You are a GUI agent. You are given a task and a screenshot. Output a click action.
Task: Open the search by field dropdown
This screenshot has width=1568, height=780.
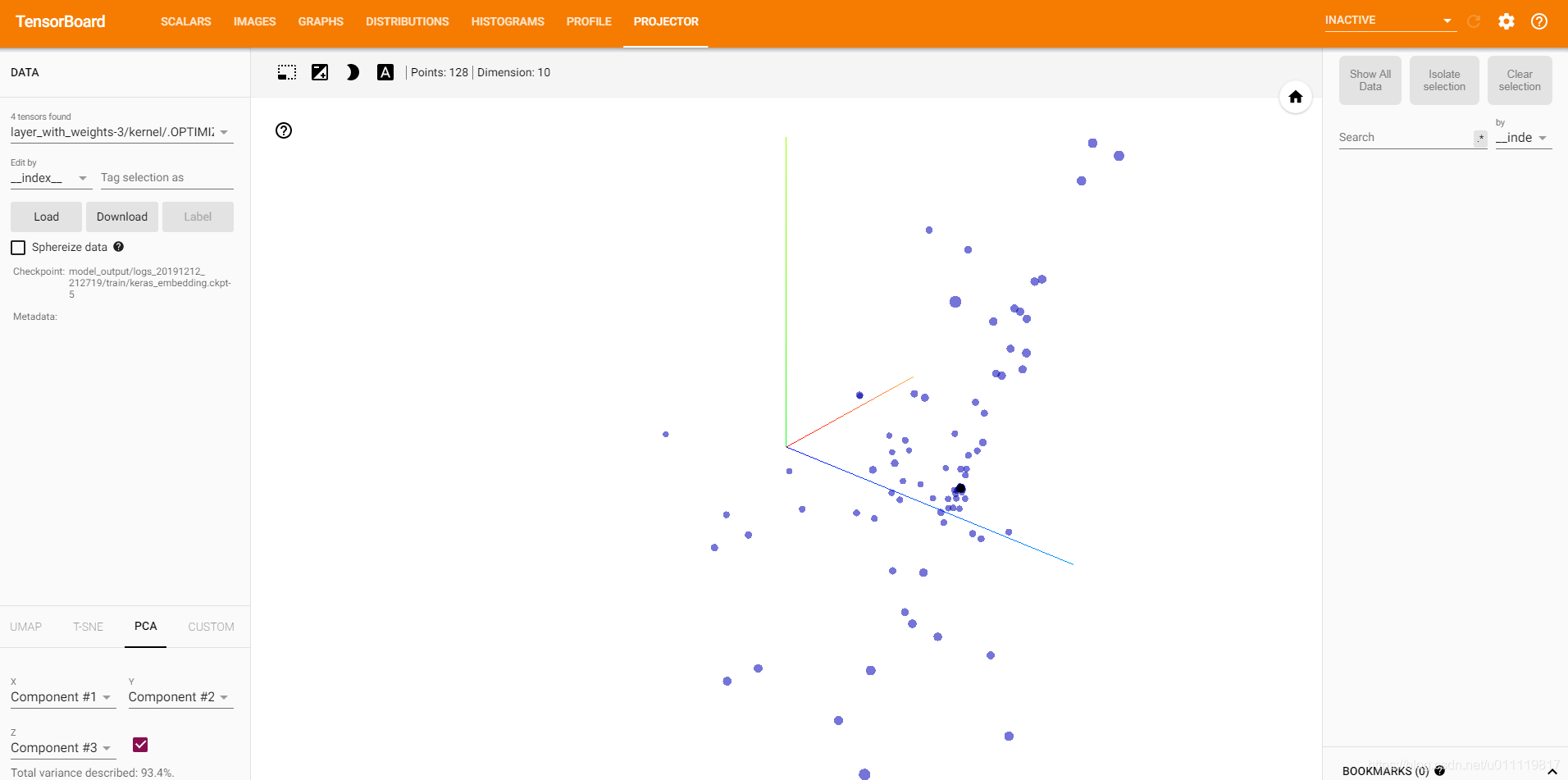[x=1523, y=138]
